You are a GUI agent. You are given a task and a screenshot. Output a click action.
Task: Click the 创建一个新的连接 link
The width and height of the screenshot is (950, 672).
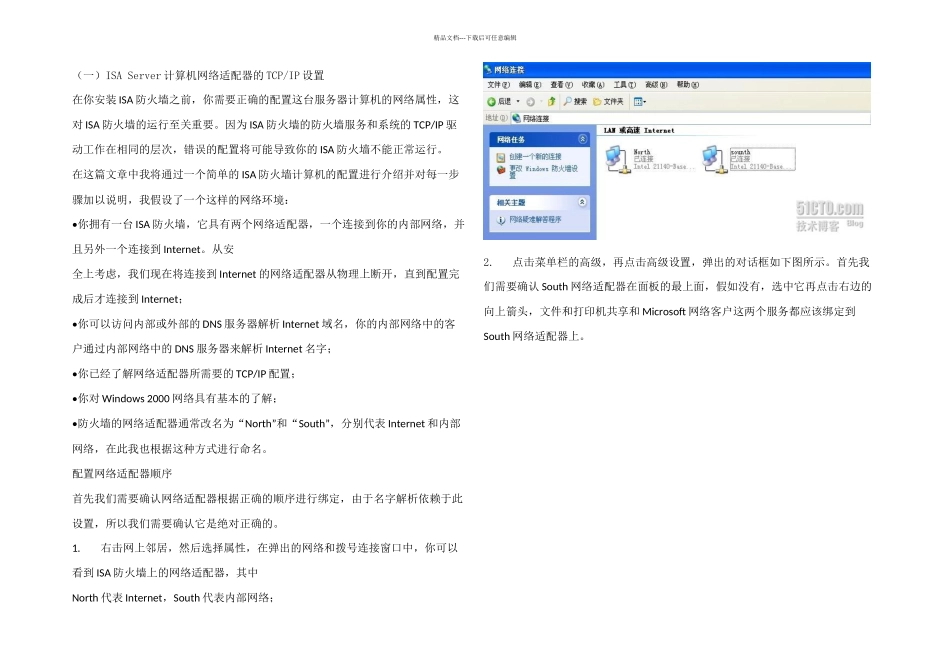click(535, 157)
